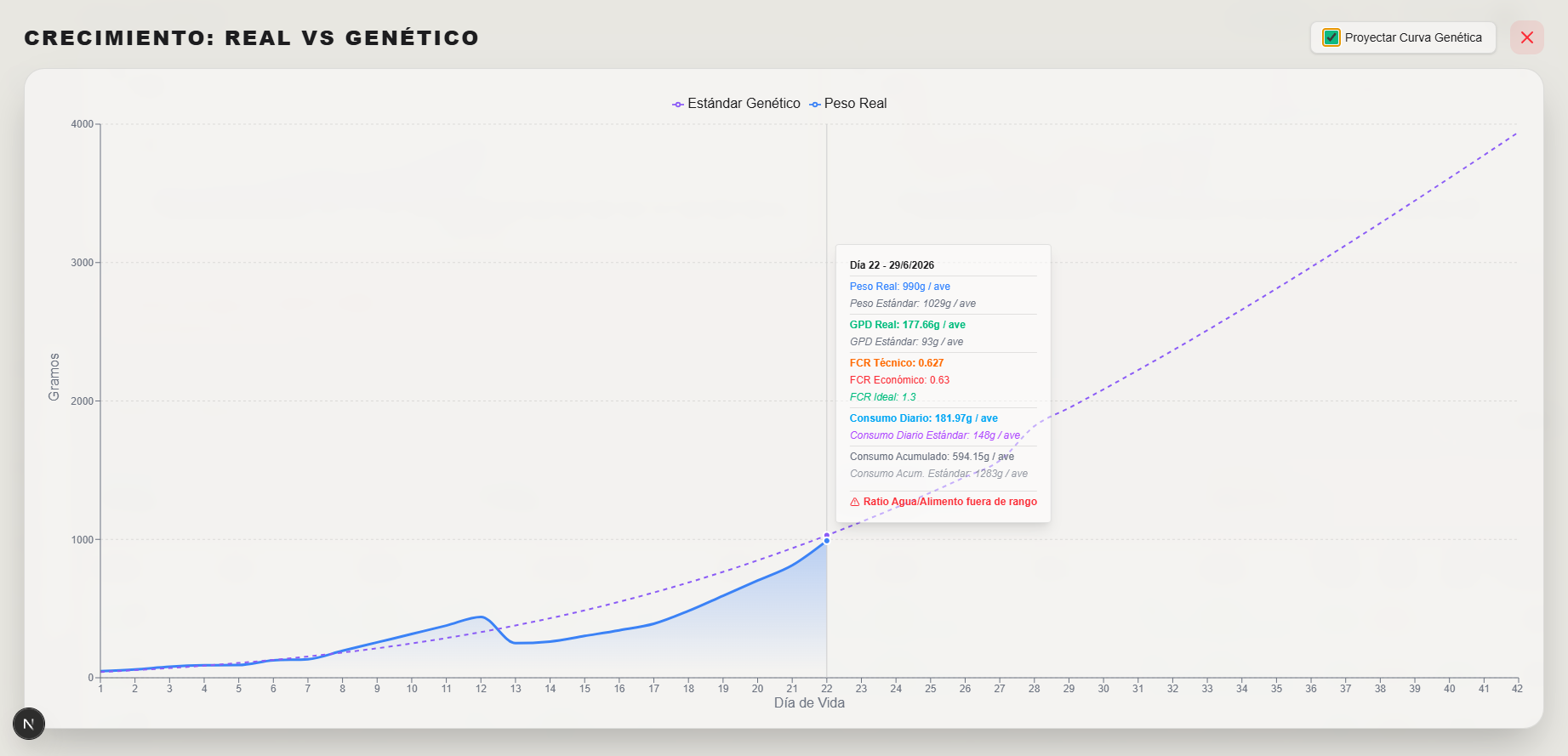1568x756 pixels.
Task: Click 'Consumo Diario: 181.97g / ave' value
Action: point(924,418)
